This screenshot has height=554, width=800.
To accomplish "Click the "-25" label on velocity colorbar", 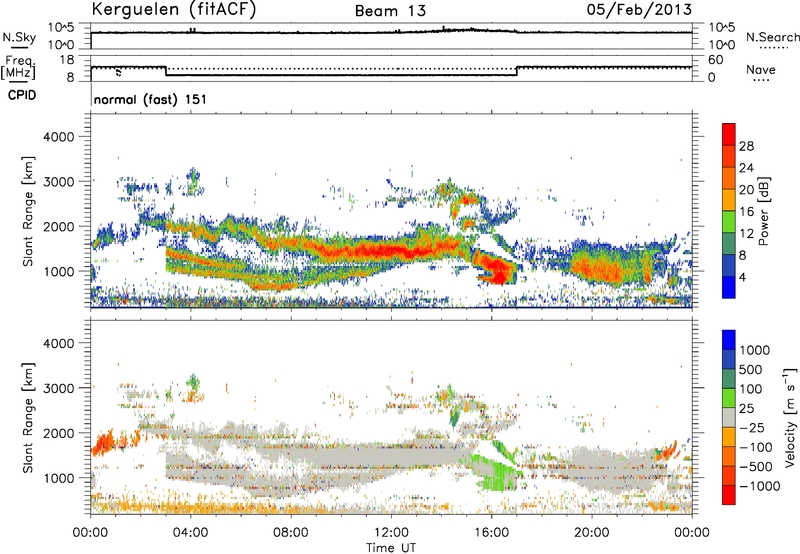I will pyautogui.click(x=752, y=428).
